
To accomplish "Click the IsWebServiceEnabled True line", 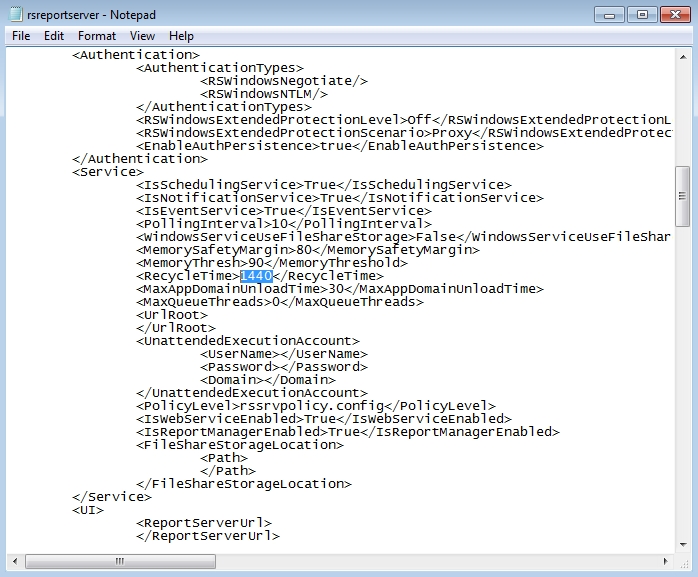I will click(324, 419).
